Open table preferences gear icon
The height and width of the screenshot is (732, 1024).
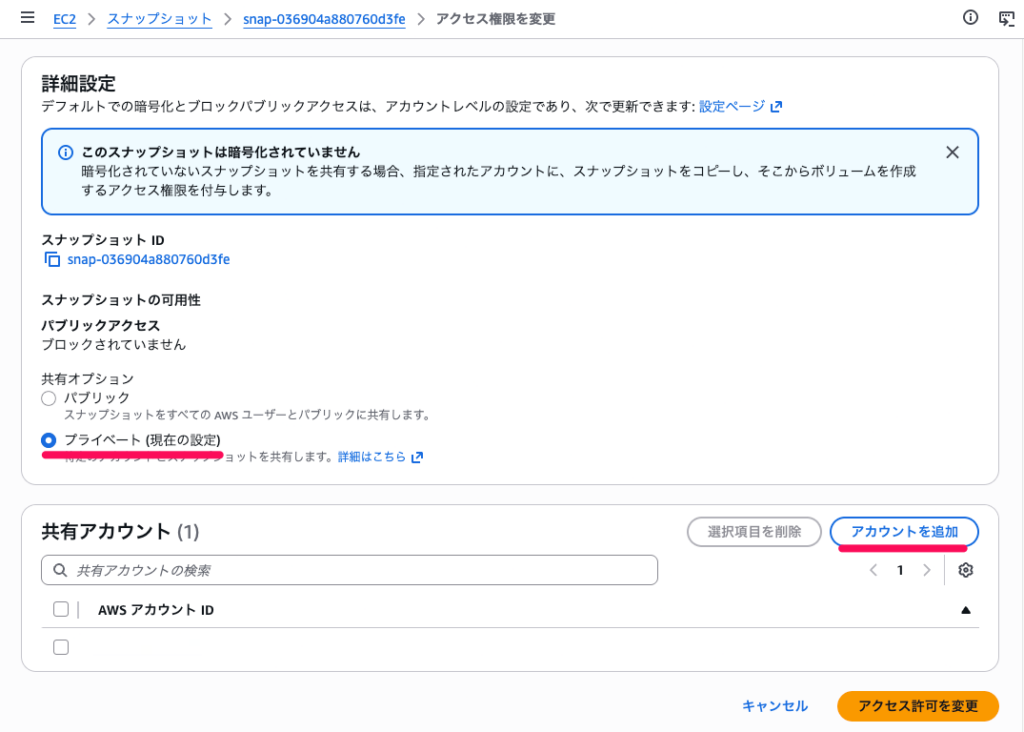[965, 570]
